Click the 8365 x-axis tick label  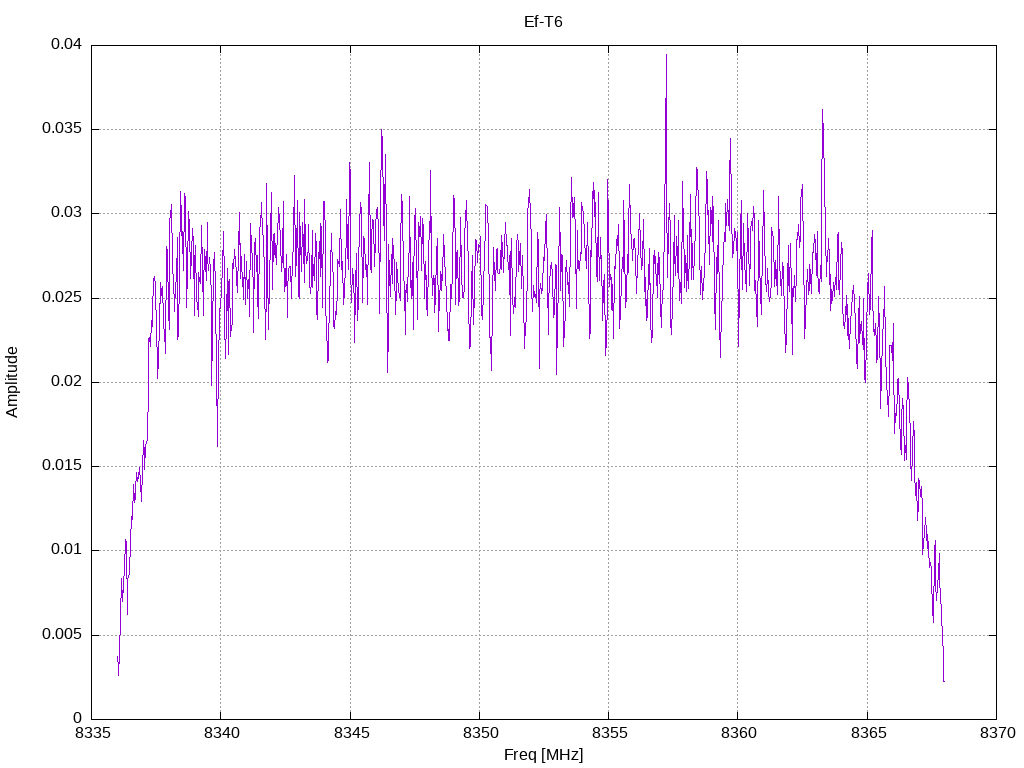868,733
